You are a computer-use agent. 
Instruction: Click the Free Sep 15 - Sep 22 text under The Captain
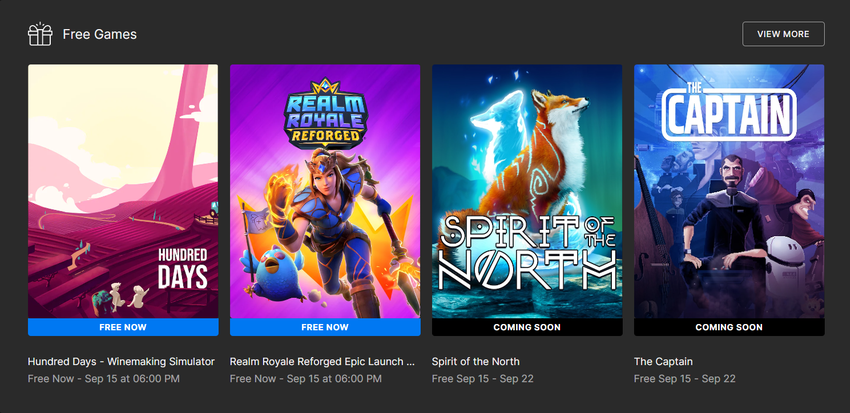[685, 379]
